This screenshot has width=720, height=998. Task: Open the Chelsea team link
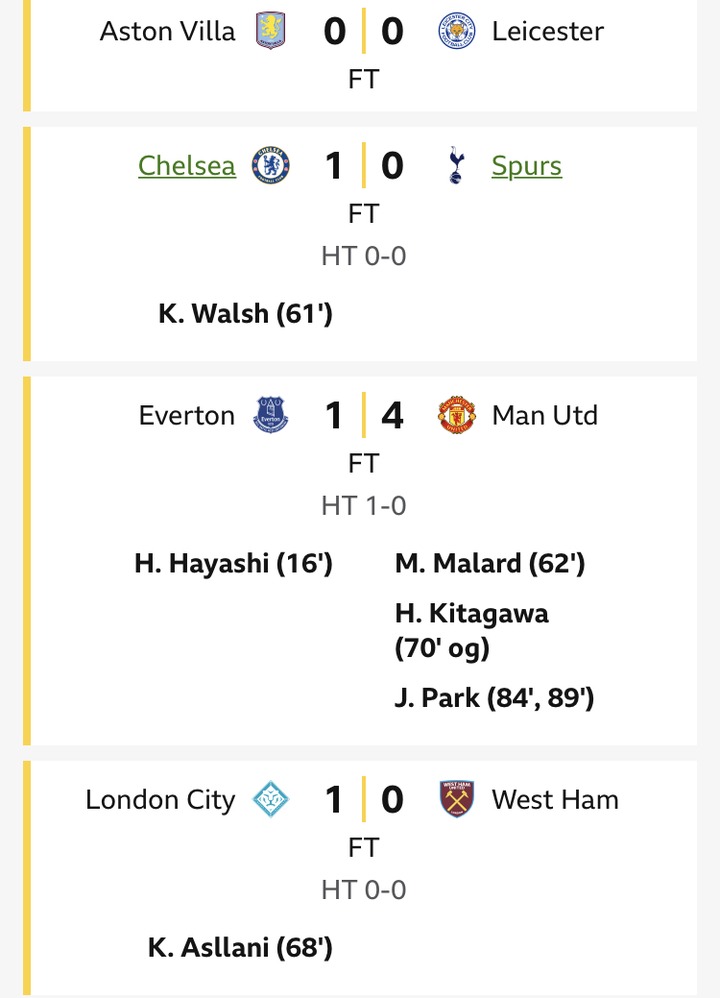(187, 165)
